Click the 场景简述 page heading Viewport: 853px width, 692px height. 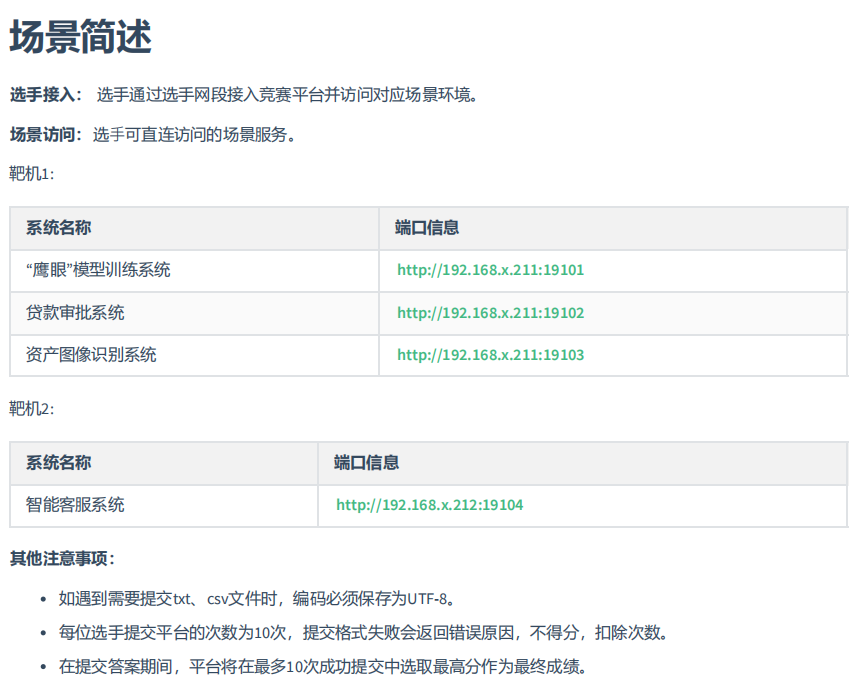tap(80, 38)
